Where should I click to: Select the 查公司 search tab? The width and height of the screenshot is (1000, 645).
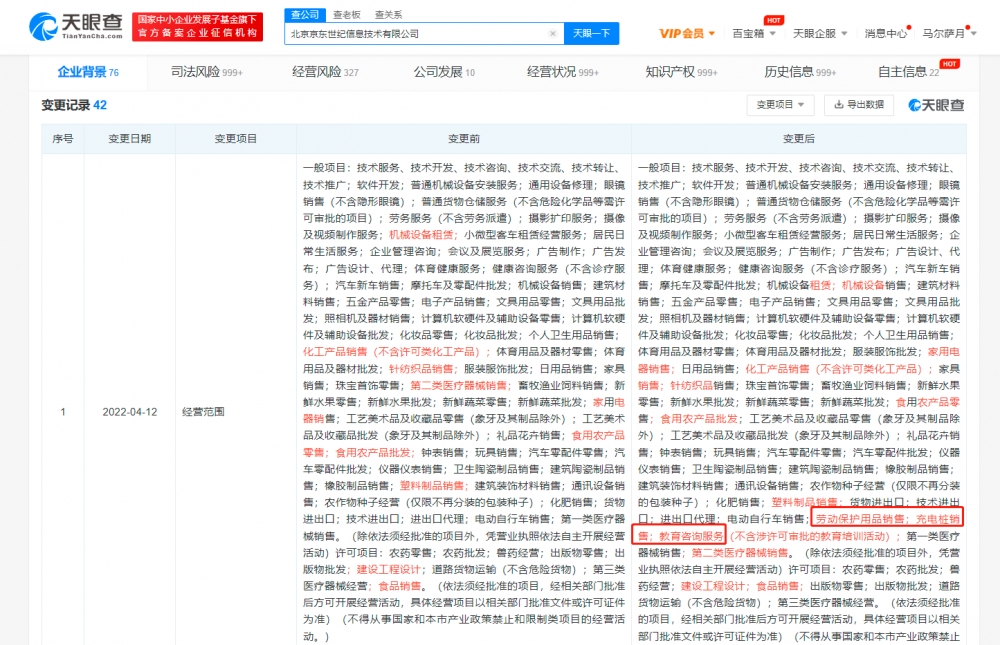(305, 15)
